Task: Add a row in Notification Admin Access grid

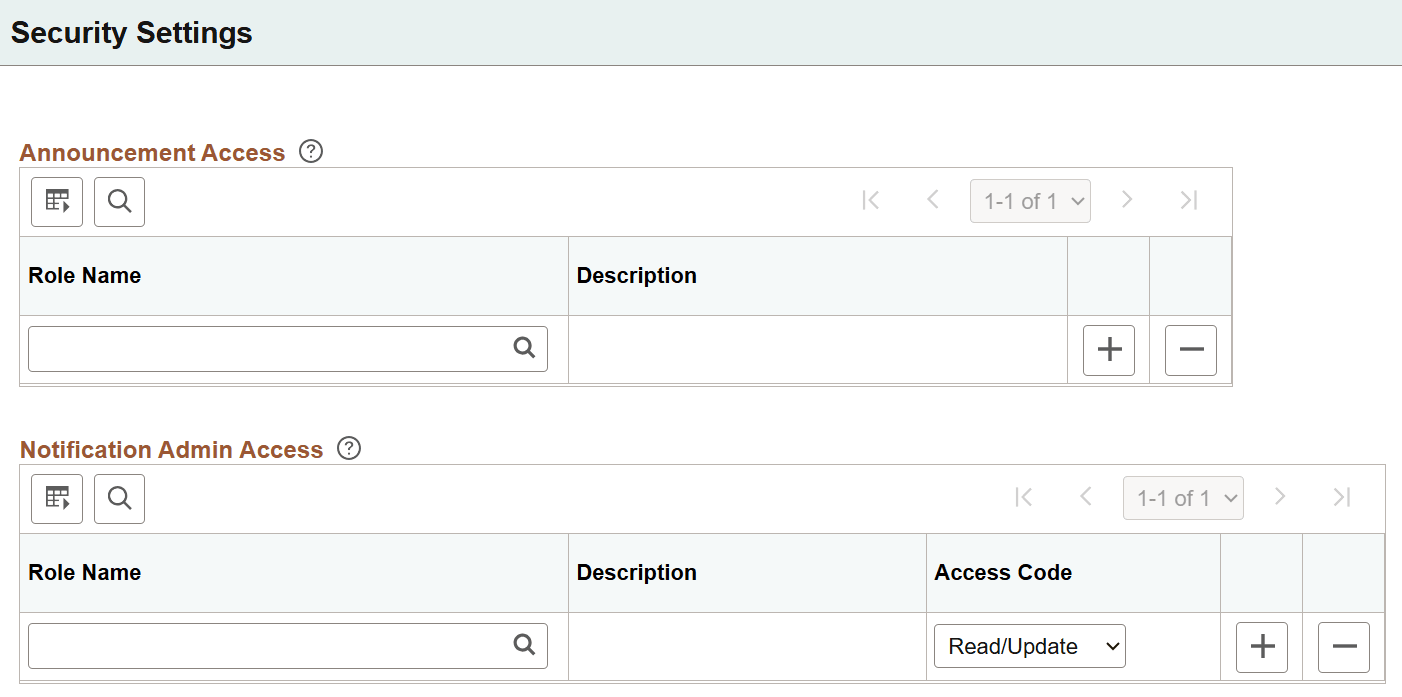Action: pos(1261,647)
